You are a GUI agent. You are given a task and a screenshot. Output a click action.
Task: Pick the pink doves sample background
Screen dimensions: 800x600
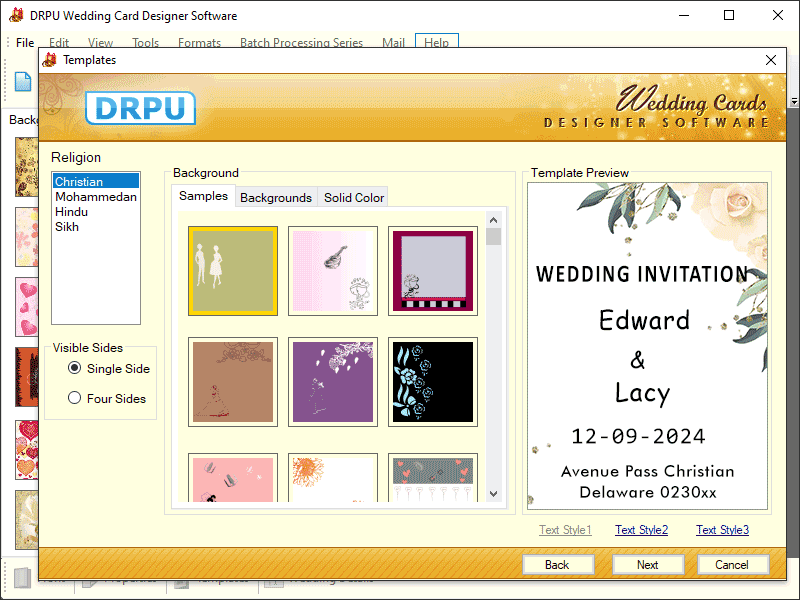click(x=233, y=478)
